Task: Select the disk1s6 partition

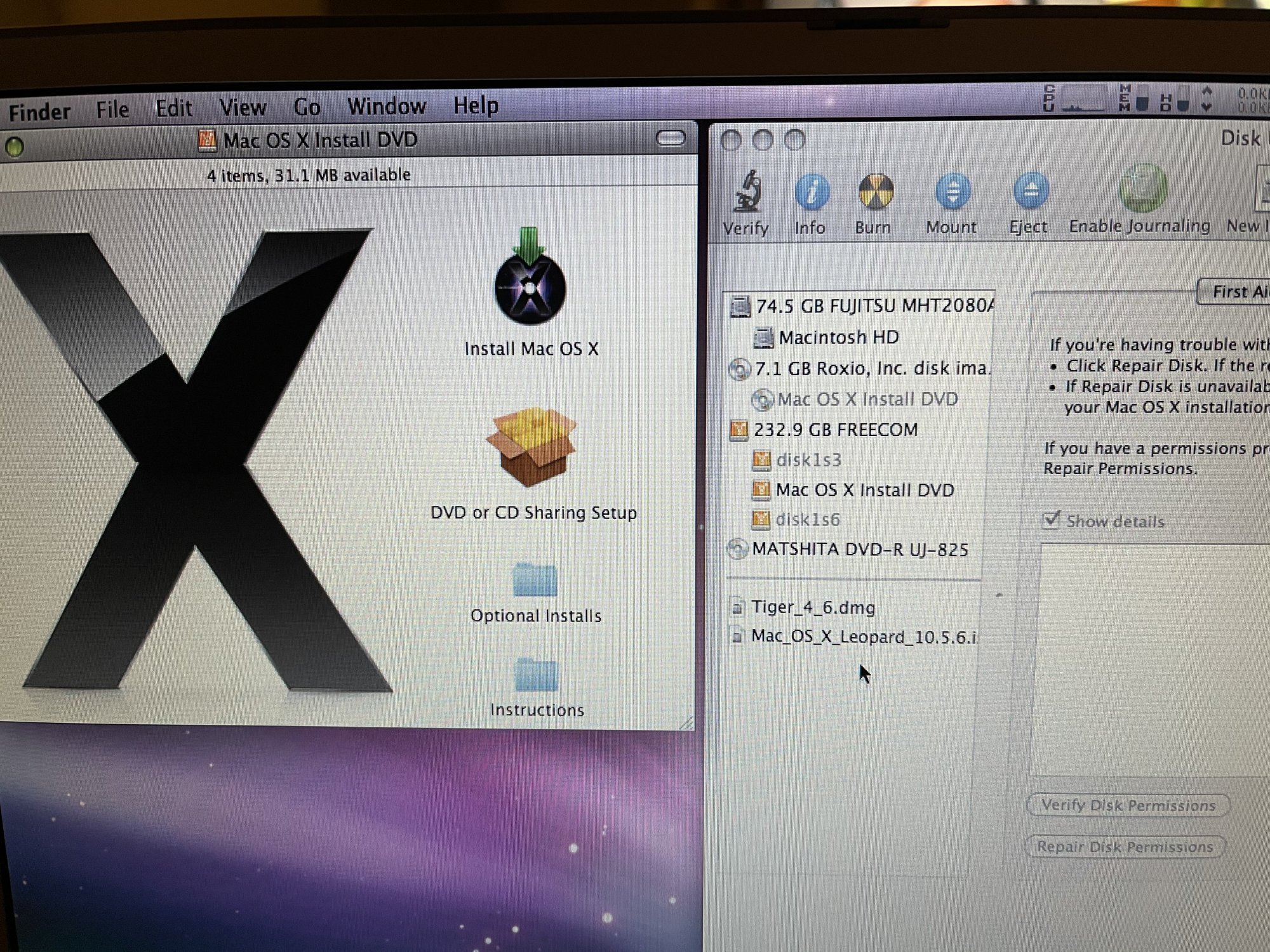Action: click(796, 520)
